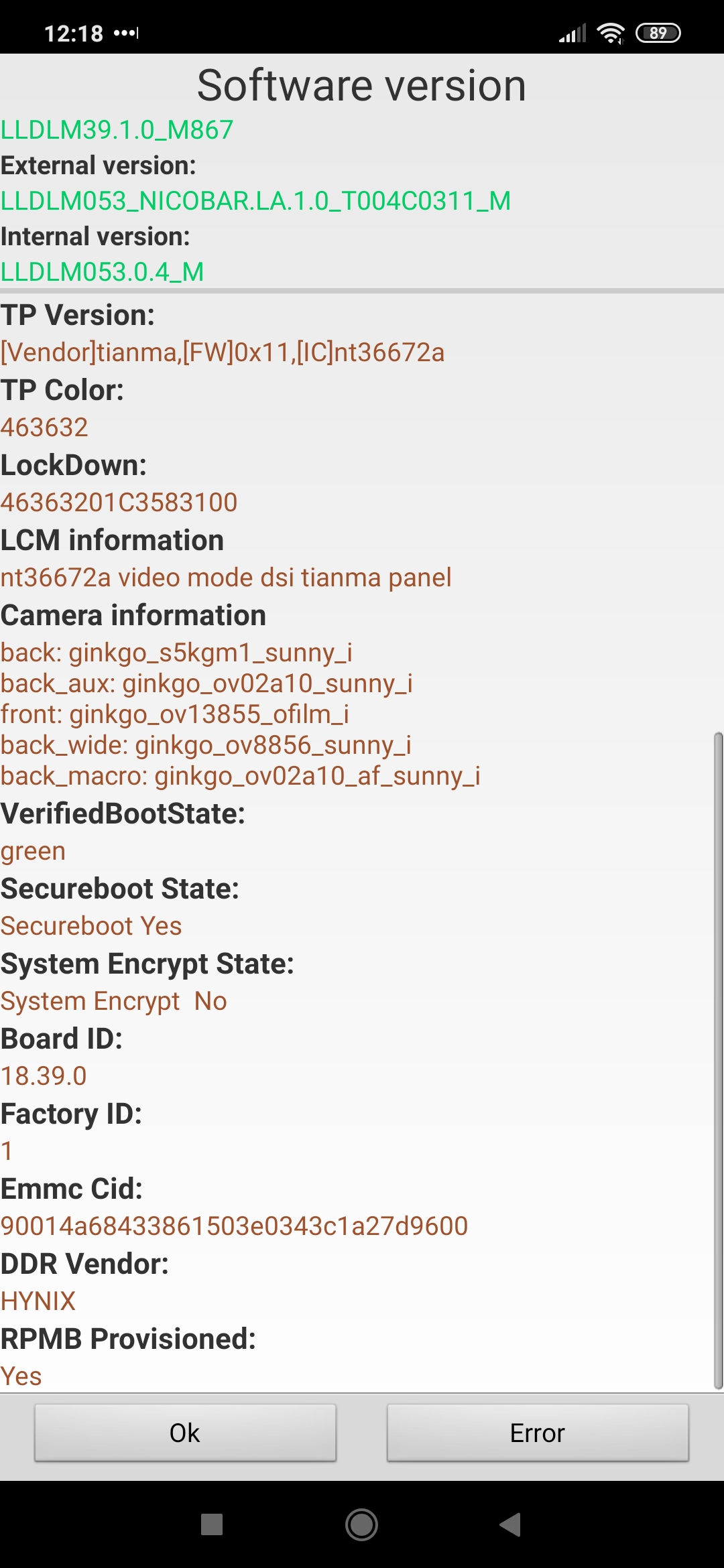Tap the green VerifiedBootState value
Image resolution: width=724 pixels, height=1568 pixels.
click(x=33, y=850)
